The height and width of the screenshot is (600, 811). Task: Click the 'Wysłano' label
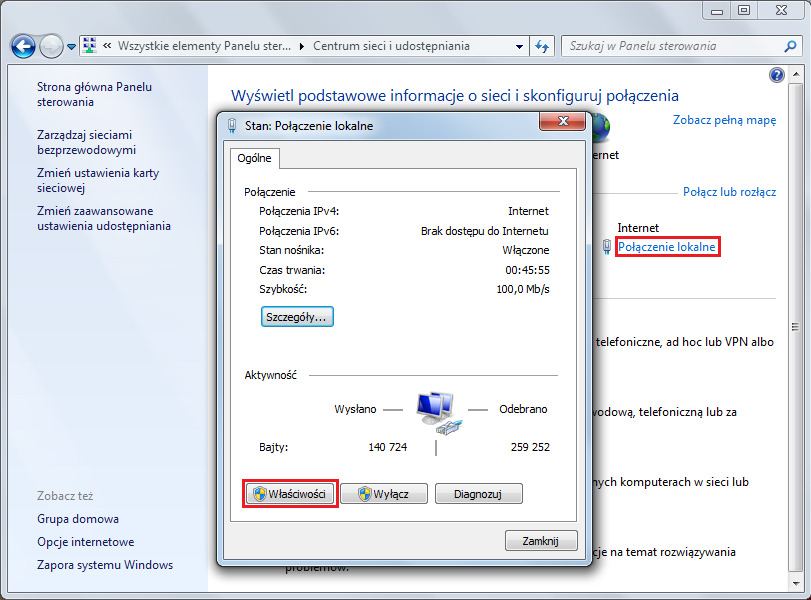[x=355, y=409]
